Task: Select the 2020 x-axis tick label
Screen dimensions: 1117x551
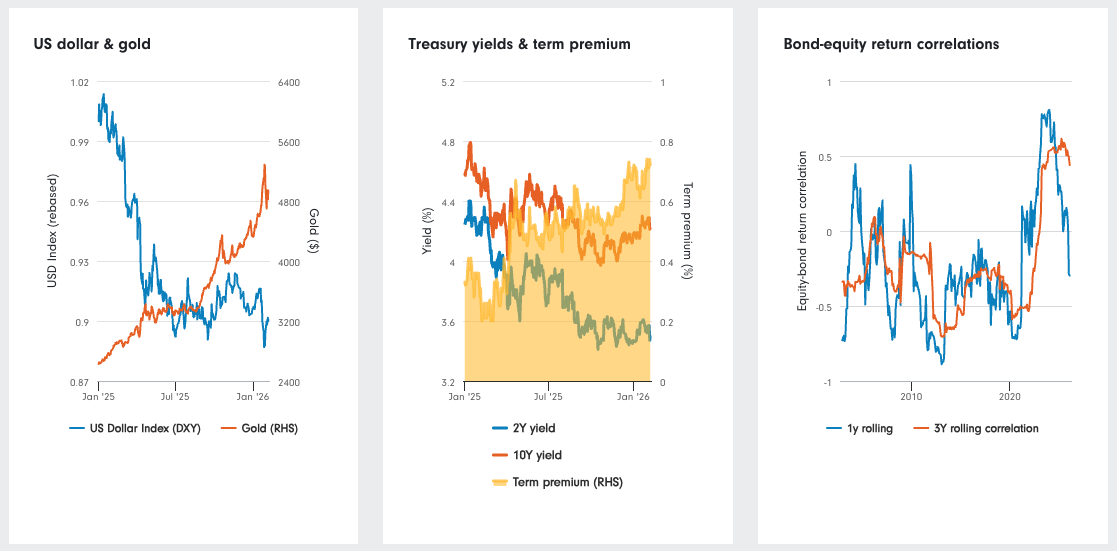Action: (x=1010, y=397)
